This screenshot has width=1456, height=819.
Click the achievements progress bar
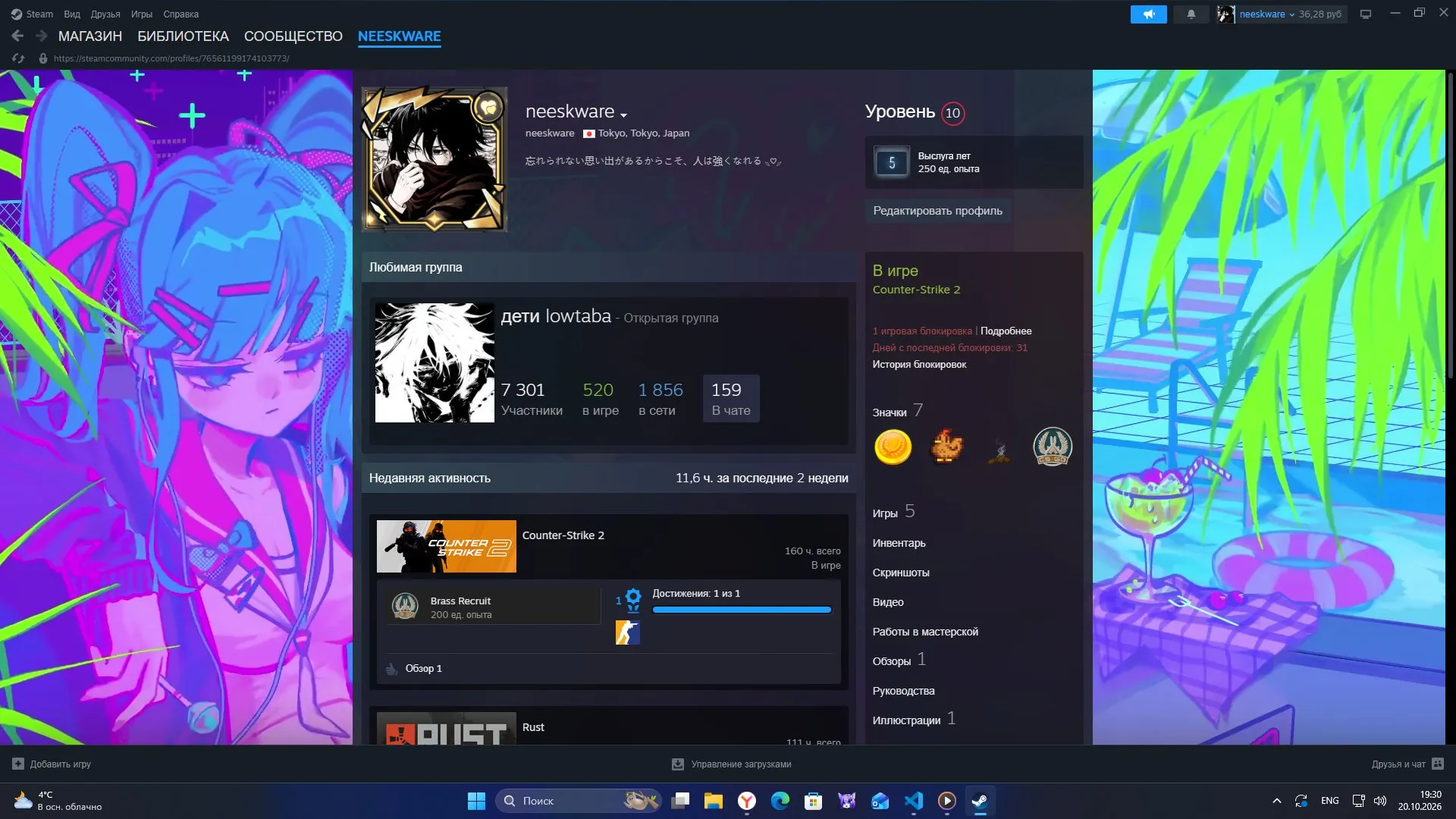coord(742,610)
